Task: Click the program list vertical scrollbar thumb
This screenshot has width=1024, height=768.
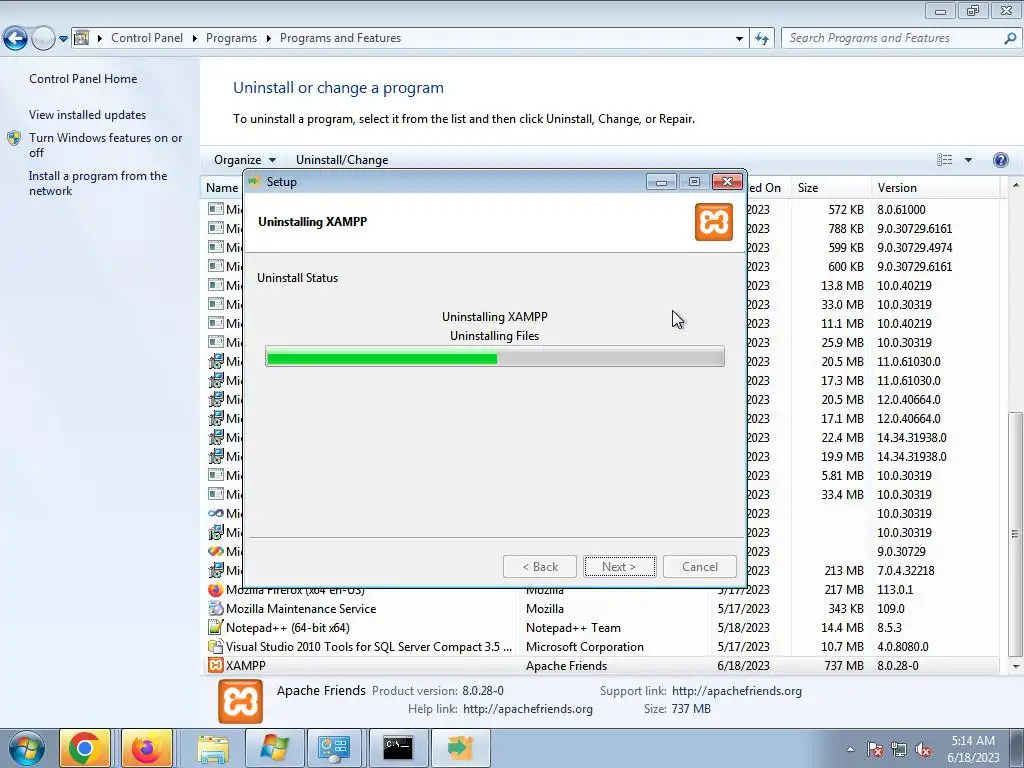Action: click(x=1016, y=534)
